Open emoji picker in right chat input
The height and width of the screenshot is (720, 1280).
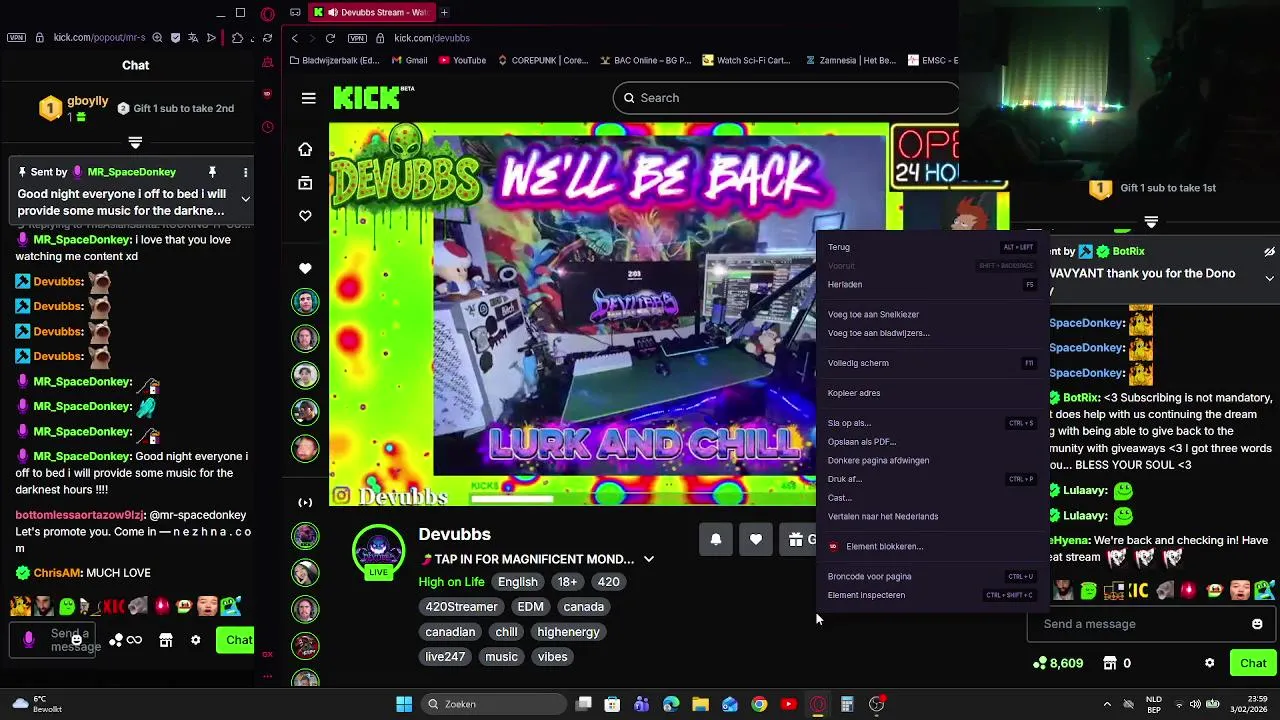tap(1257, 624)
